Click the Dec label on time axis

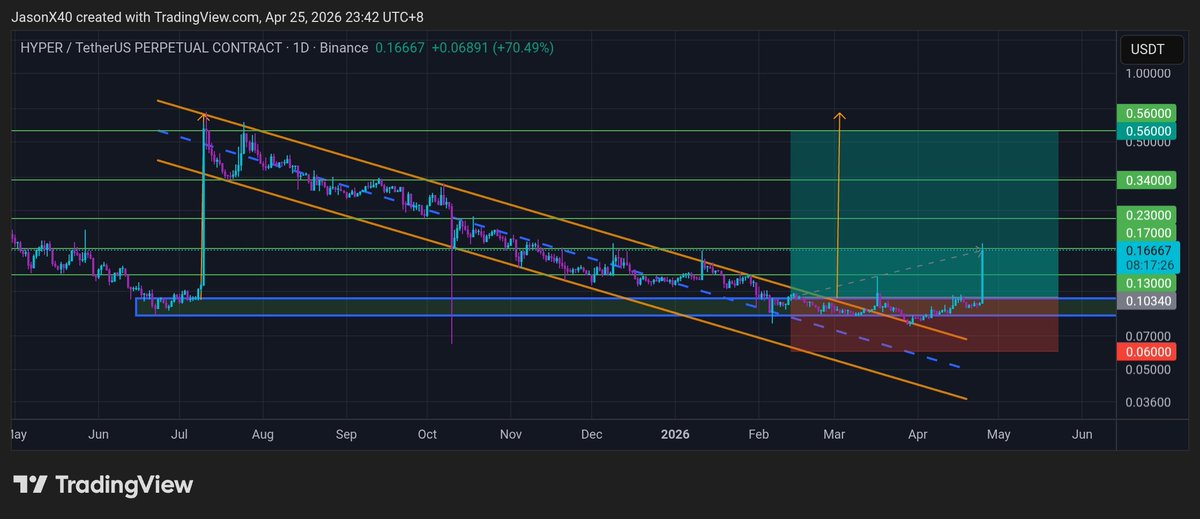coord(591,435)
